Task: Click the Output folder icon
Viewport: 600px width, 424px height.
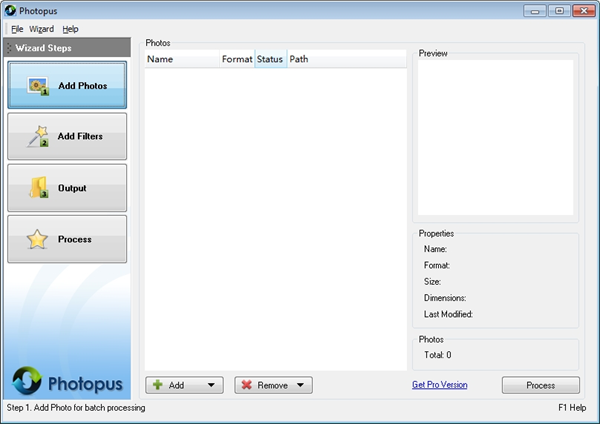Action: pyautogui.click(x=39, y=188)
